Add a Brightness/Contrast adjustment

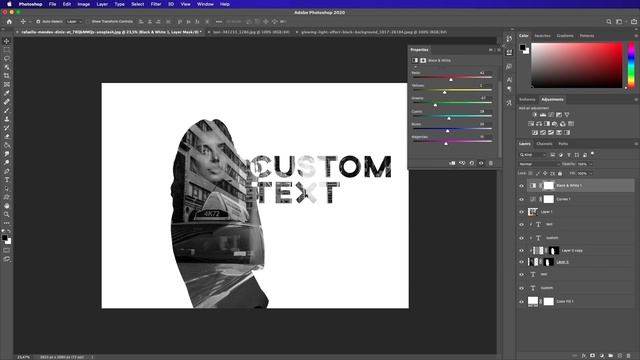pyautogui.click(x=535, y=115)
